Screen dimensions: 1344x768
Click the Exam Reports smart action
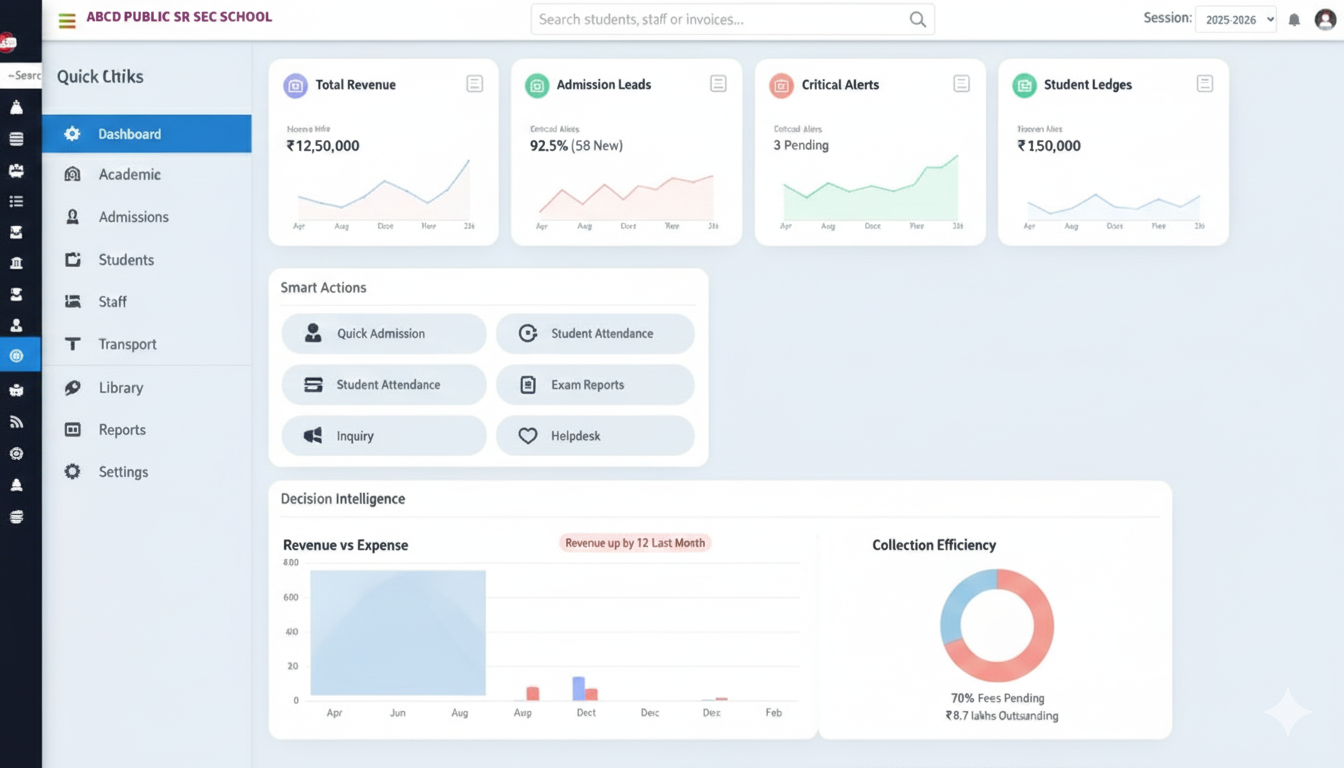click(595, 384)
